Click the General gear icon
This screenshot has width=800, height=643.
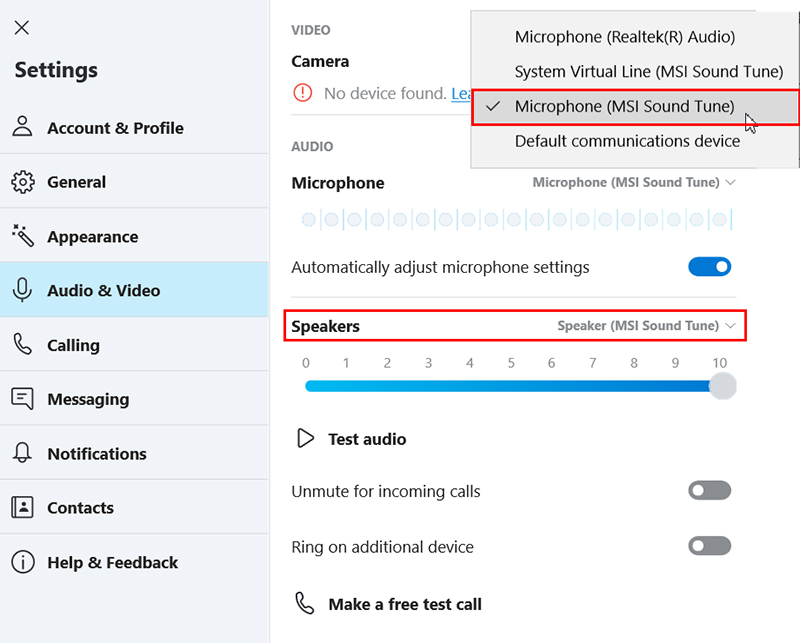point(22,182)
